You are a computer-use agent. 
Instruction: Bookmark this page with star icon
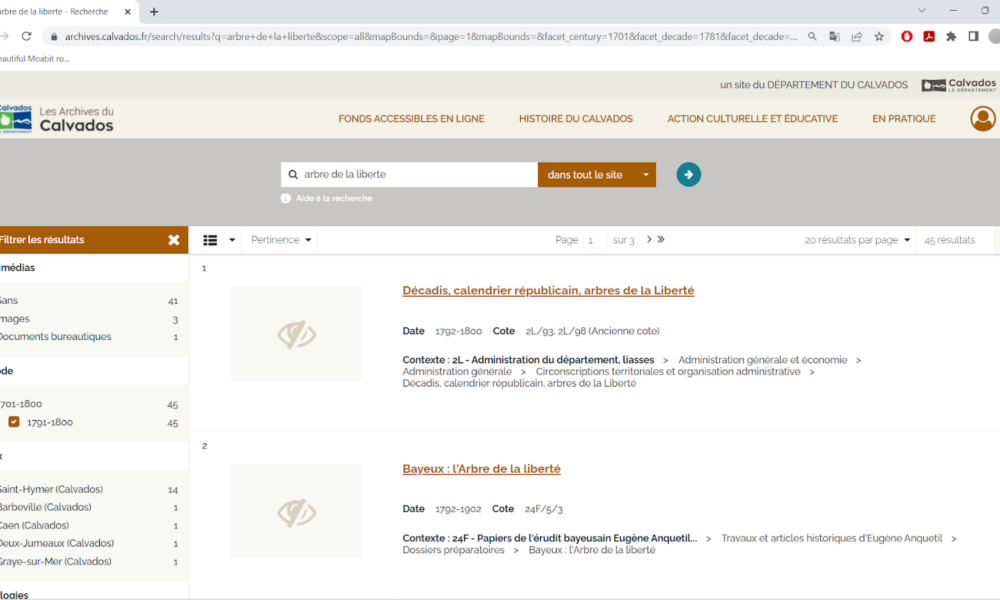tap(879, 36)
